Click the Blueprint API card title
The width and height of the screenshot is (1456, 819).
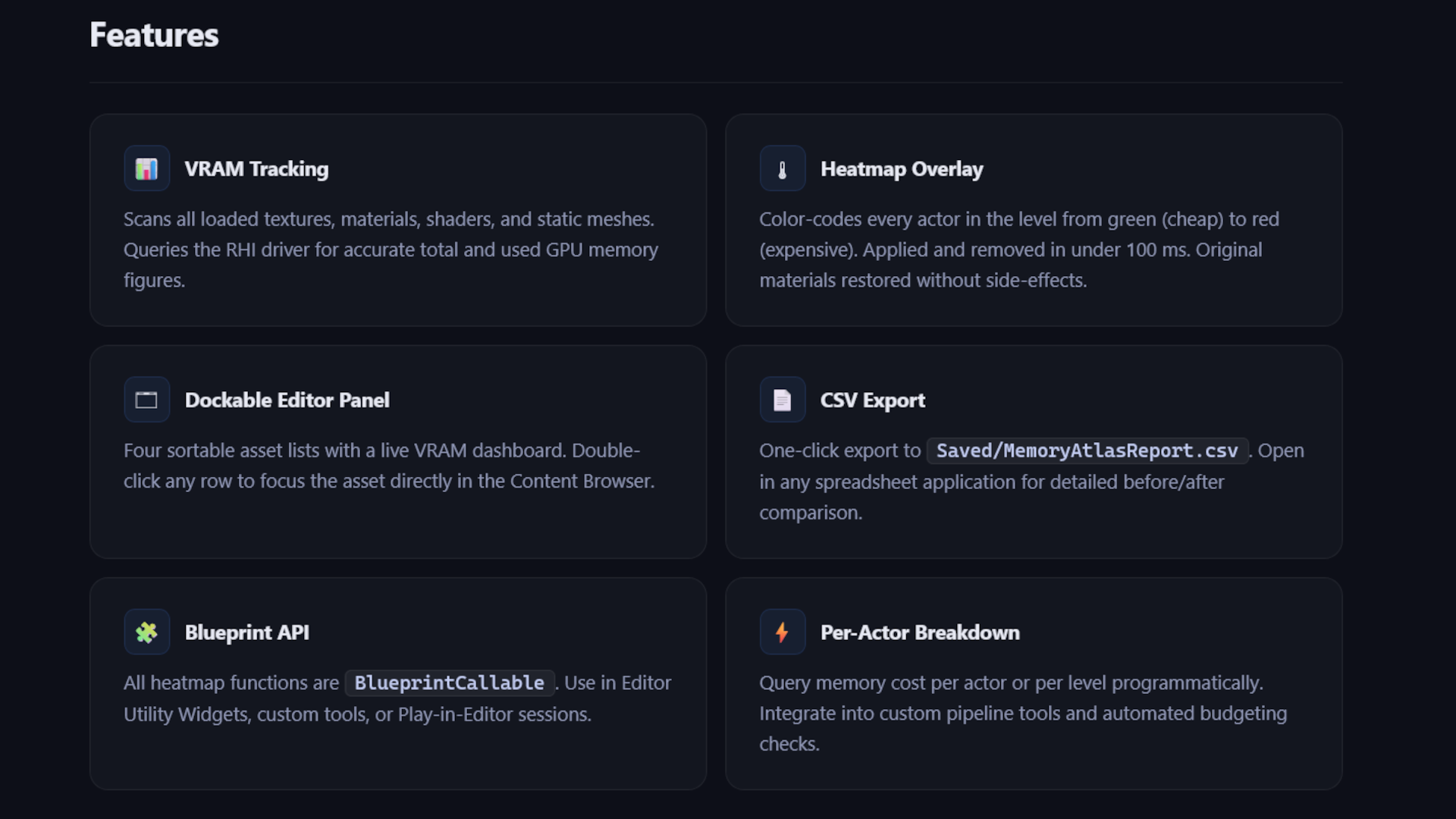pos(246,632)
